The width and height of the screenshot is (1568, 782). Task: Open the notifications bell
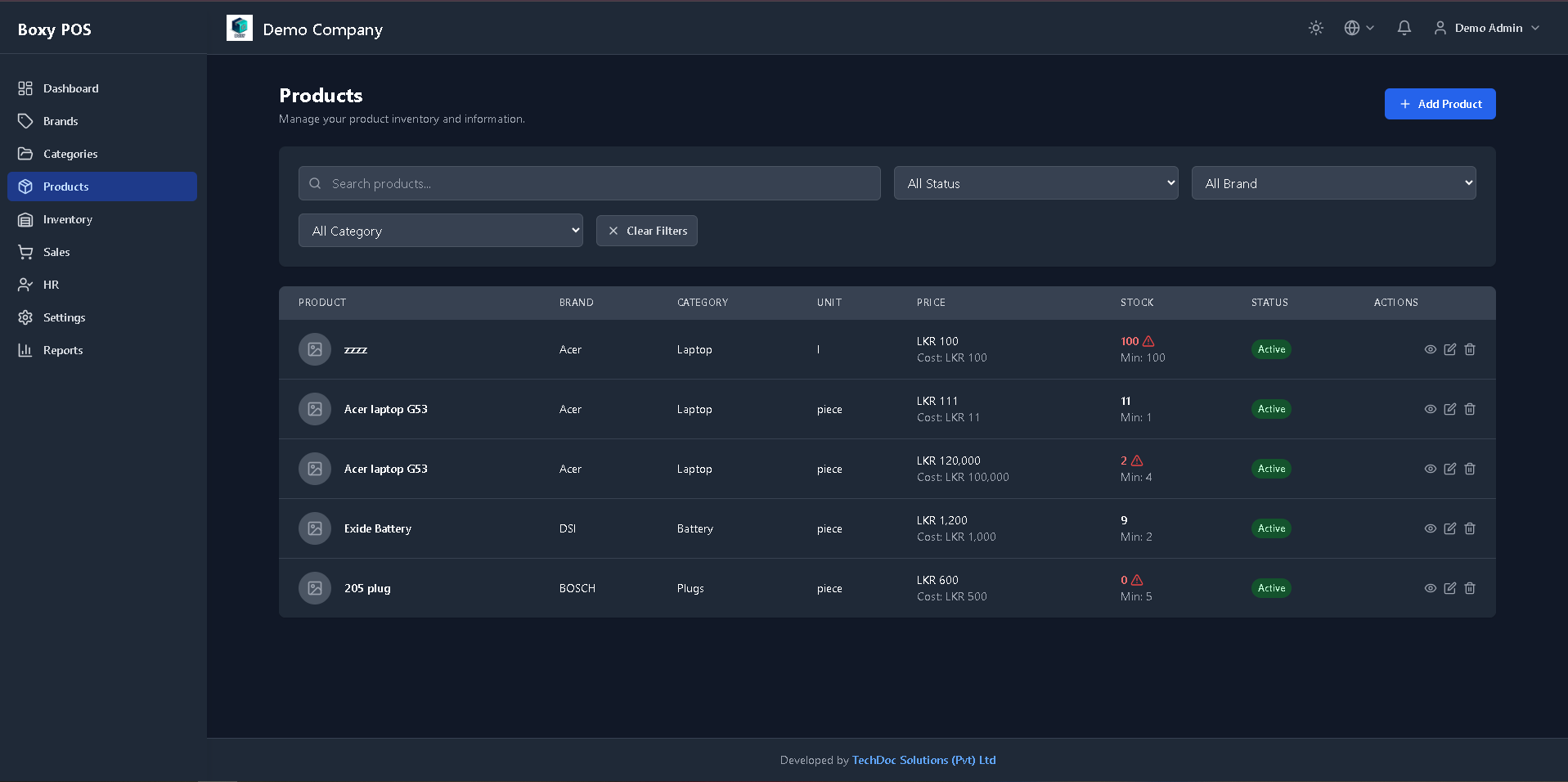(x=1404, y=28)
